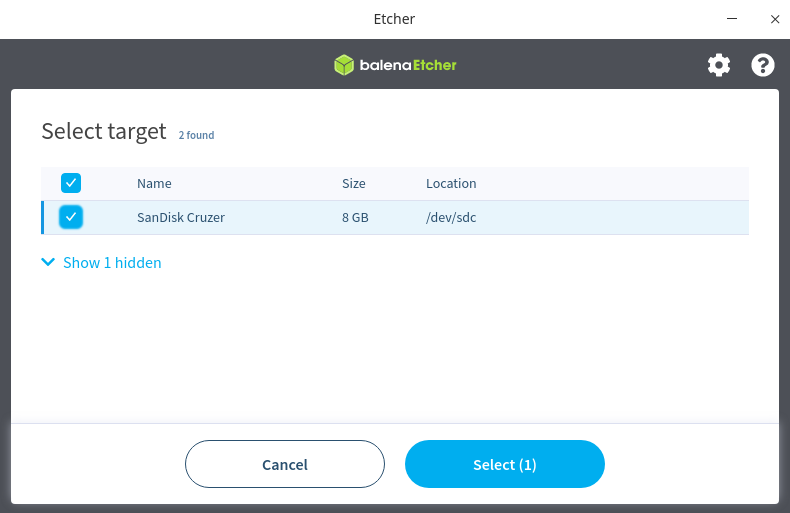Open Etcher settings gear icon
790x513 pixels.
pos(719,65)
